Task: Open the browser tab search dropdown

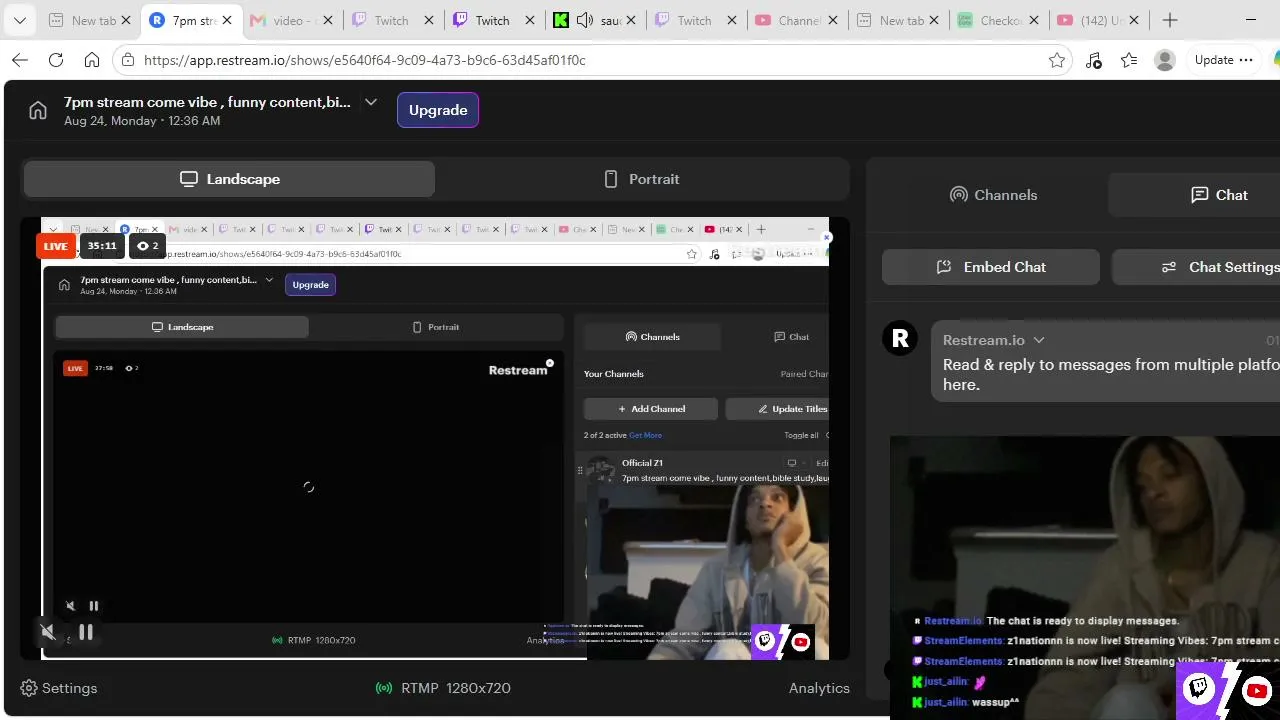Action: pos(19,20)
